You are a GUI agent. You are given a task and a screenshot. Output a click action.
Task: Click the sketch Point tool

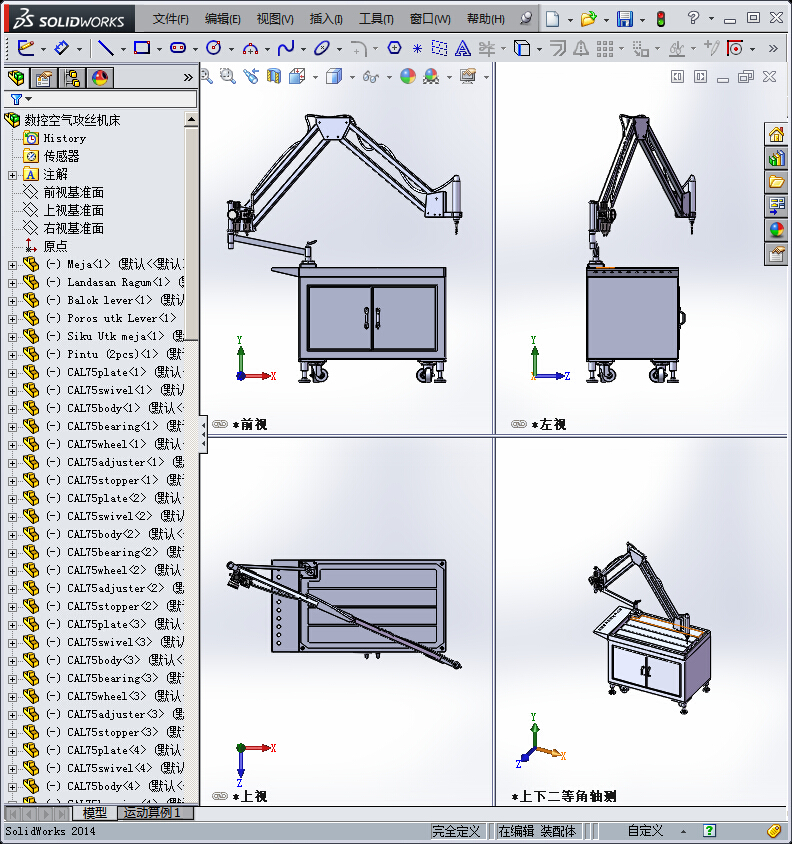417,49
